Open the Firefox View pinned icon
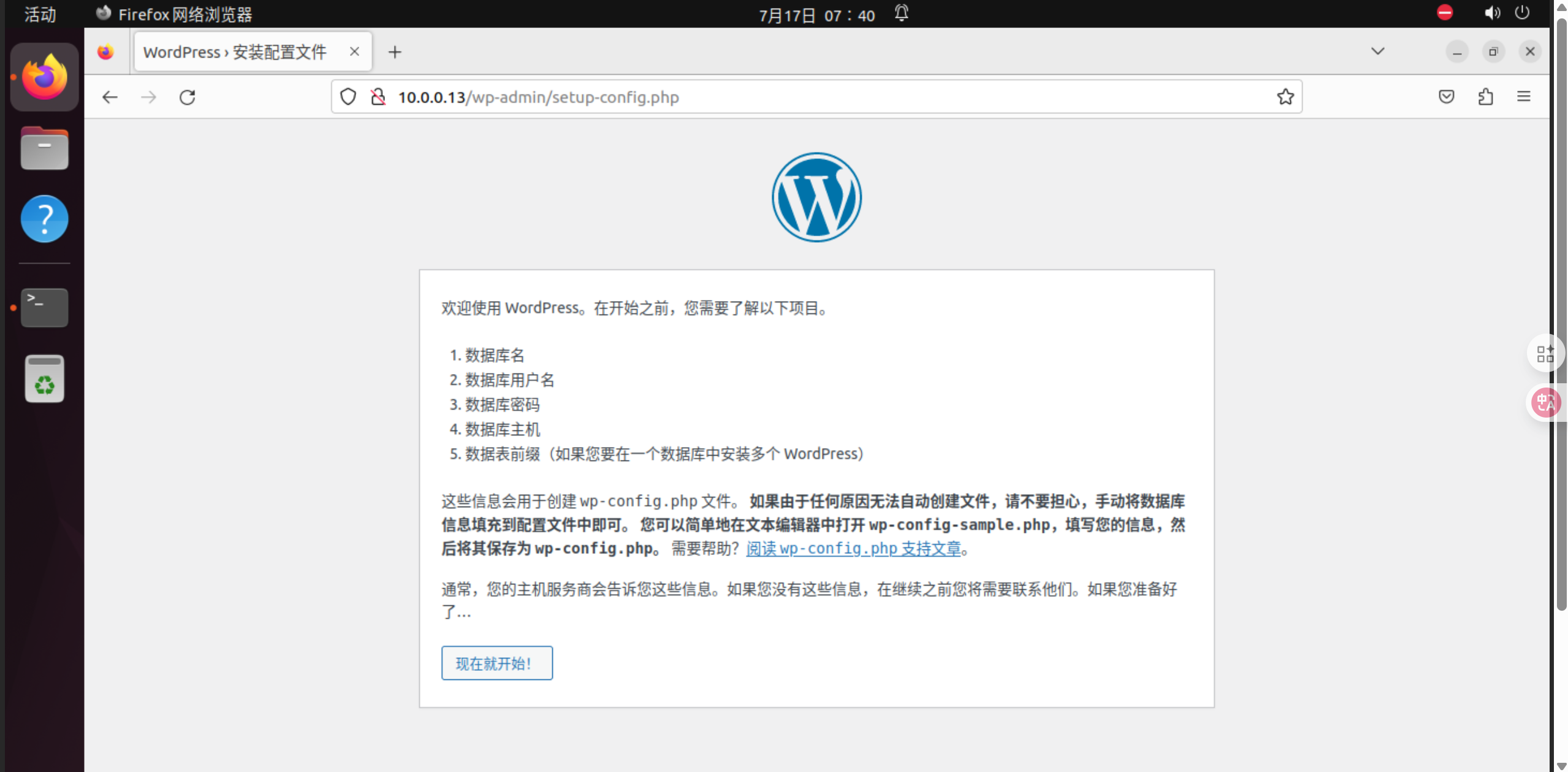This screenshot has width=1568, height=772. click(105, 52)
